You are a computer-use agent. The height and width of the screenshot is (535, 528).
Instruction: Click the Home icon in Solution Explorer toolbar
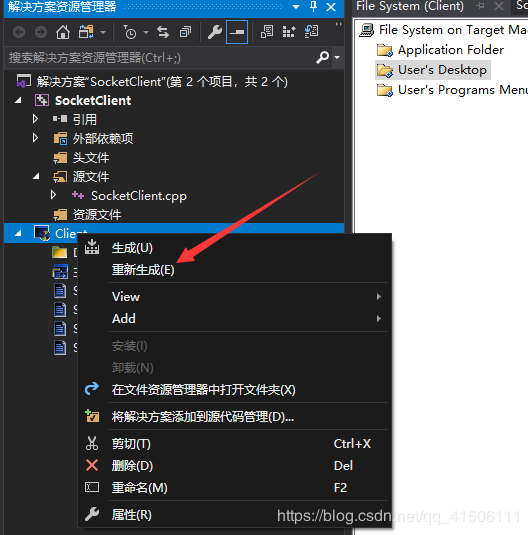(x=63, y=32)
